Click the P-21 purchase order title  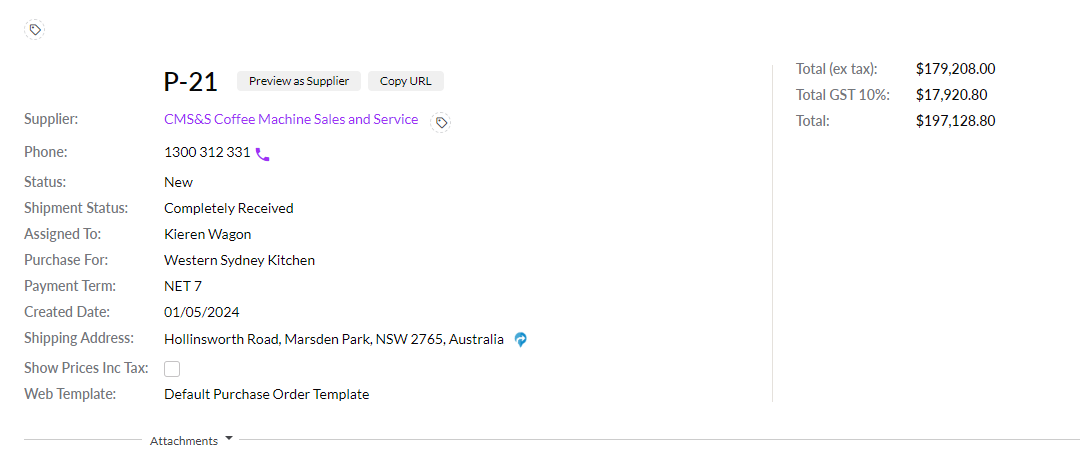190,82
